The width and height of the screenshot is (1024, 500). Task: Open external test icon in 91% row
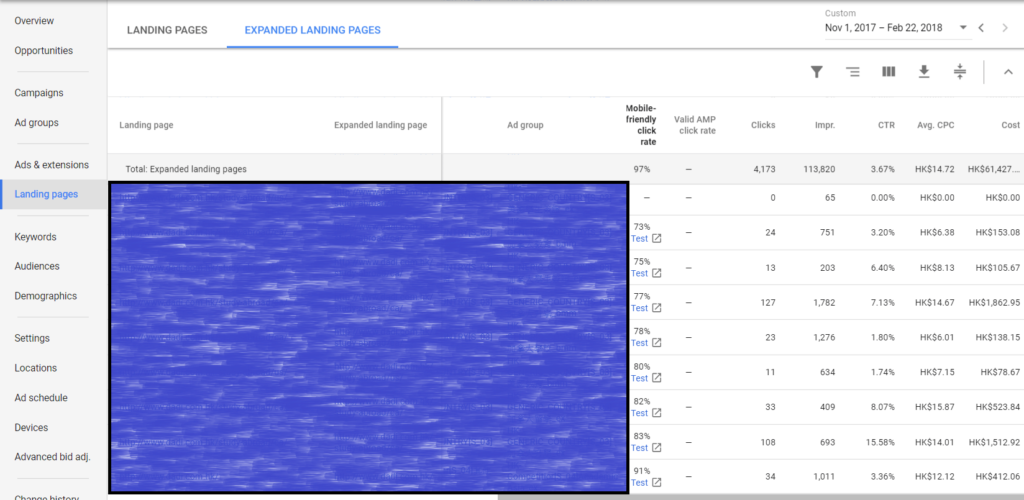pyautogui.click(x=657, y=482)
